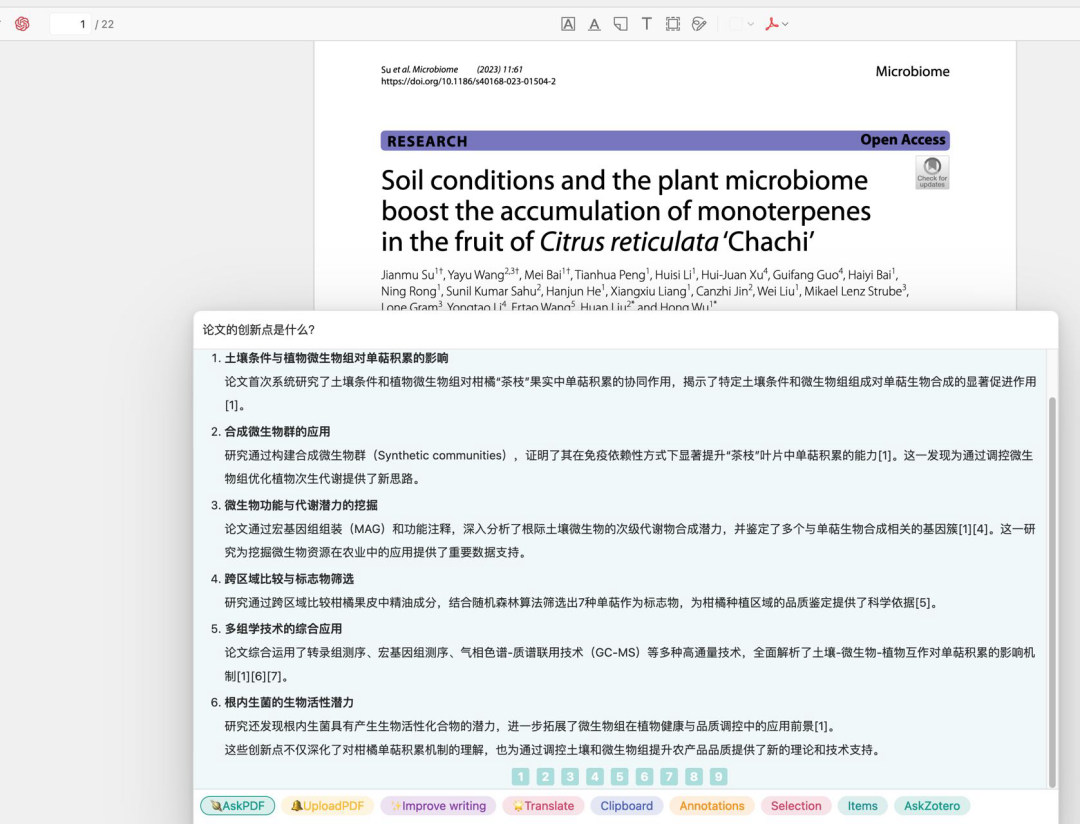The height and width of the screenshot is (824, 1080).
Task: Click the page number field showing 1
Action: (70, 24)
